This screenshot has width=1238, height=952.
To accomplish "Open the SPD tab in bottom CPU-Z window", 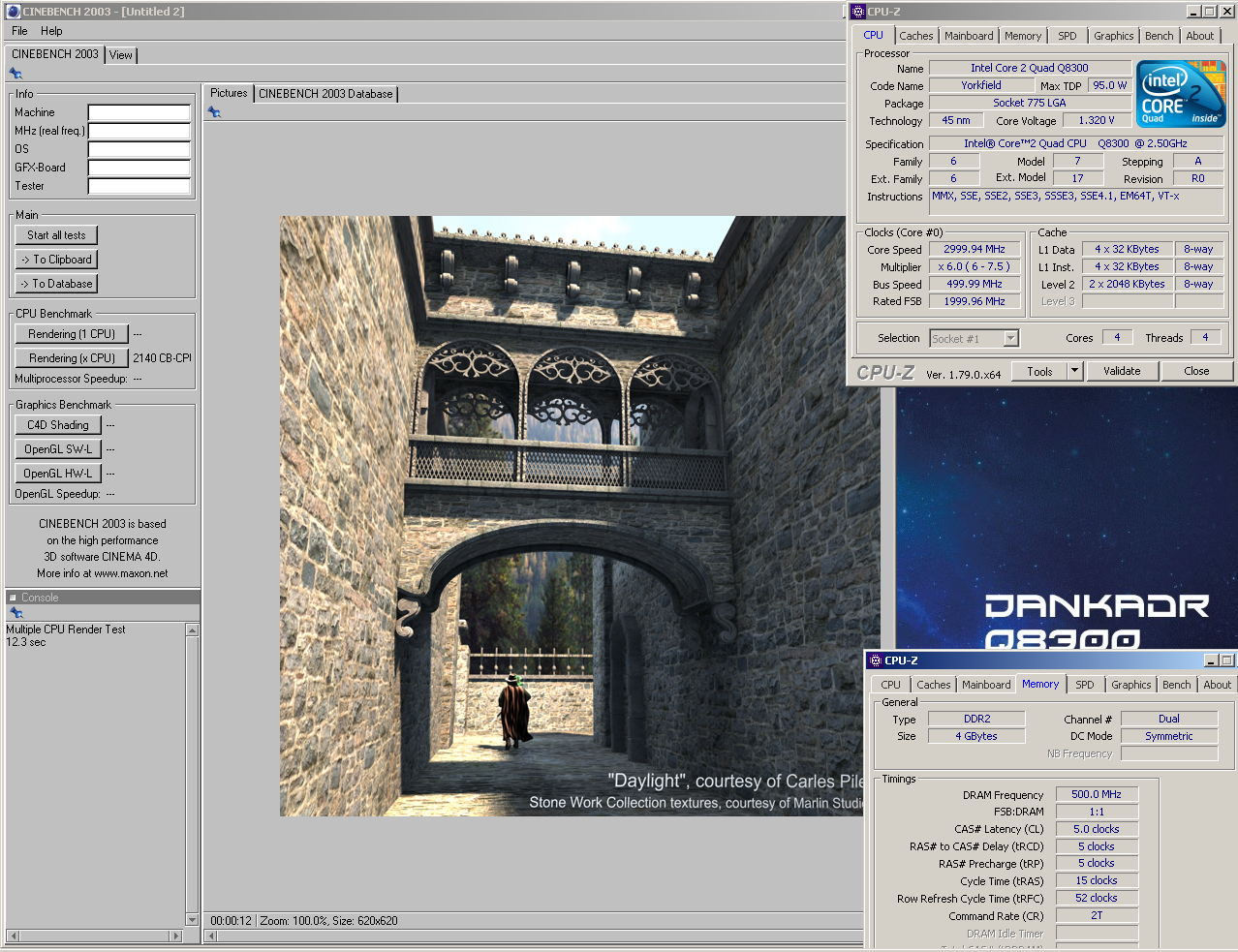I will point(1085,685).
